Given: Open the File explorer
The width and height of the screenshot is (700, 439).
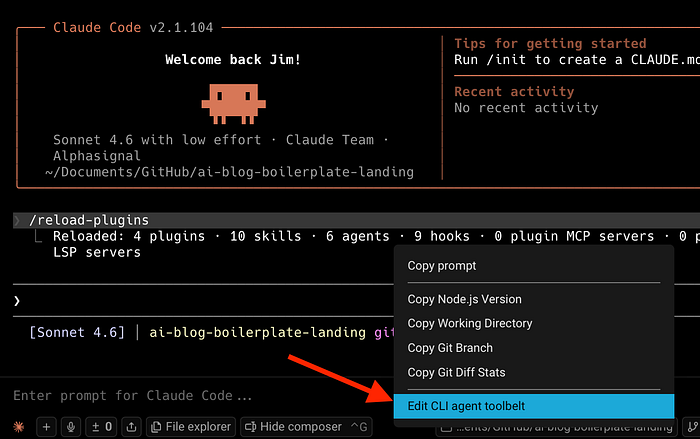Looking at the screenshot, I should point(191,427).
